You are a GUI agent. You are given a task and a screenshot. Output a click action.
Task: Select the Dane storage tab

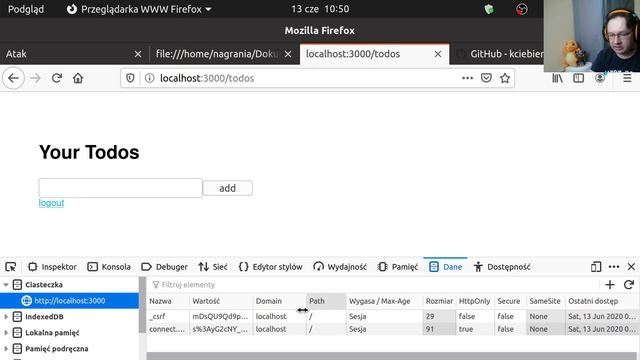pyautogui.click(x=445, y=267)
